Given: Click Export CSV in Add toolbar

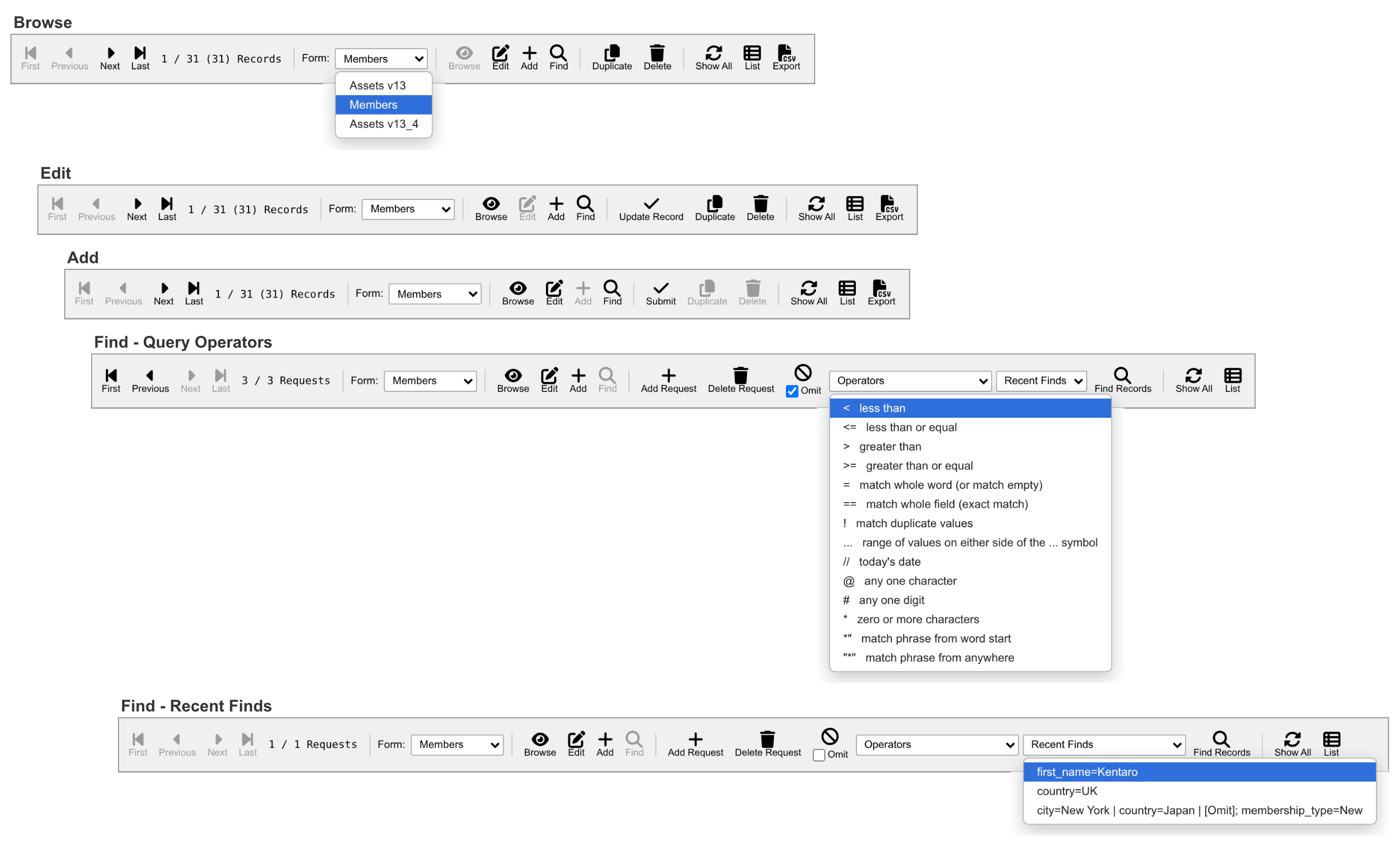Looking at the screenshot, I should [881, 293].
